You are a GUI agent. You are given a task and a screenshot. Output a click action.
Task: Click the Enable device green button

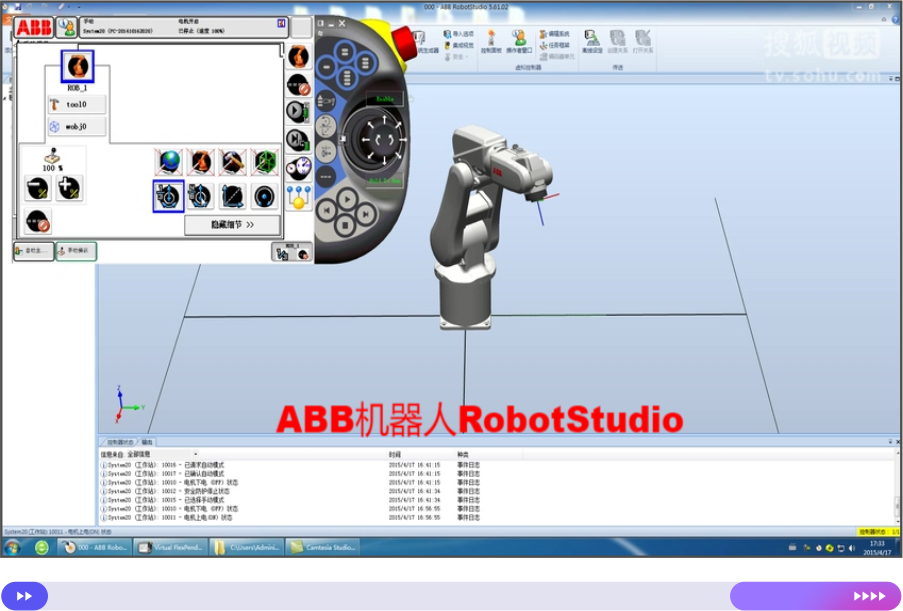click(x=386, y=99)
